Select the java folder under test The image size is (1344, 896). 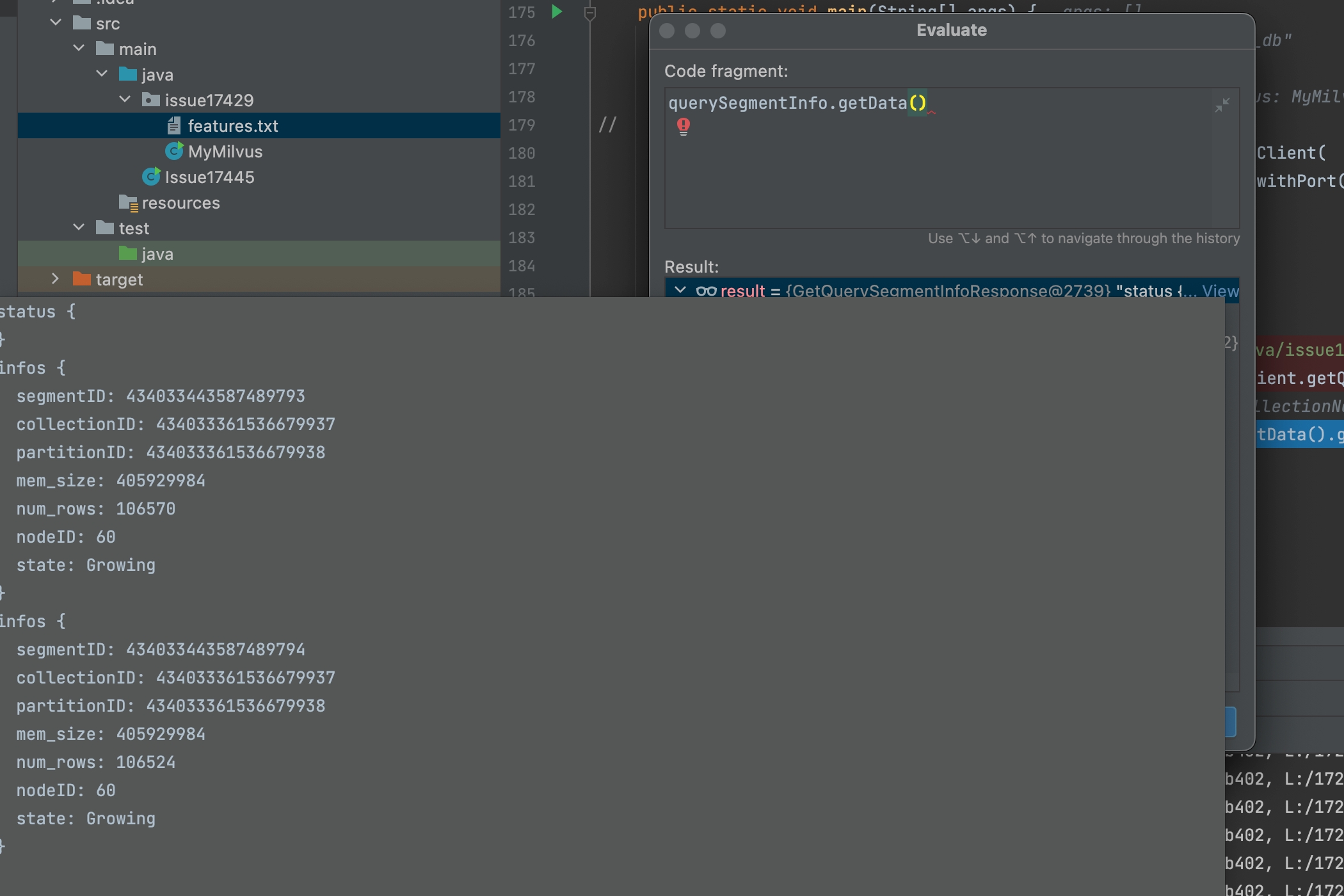point(156,253)
